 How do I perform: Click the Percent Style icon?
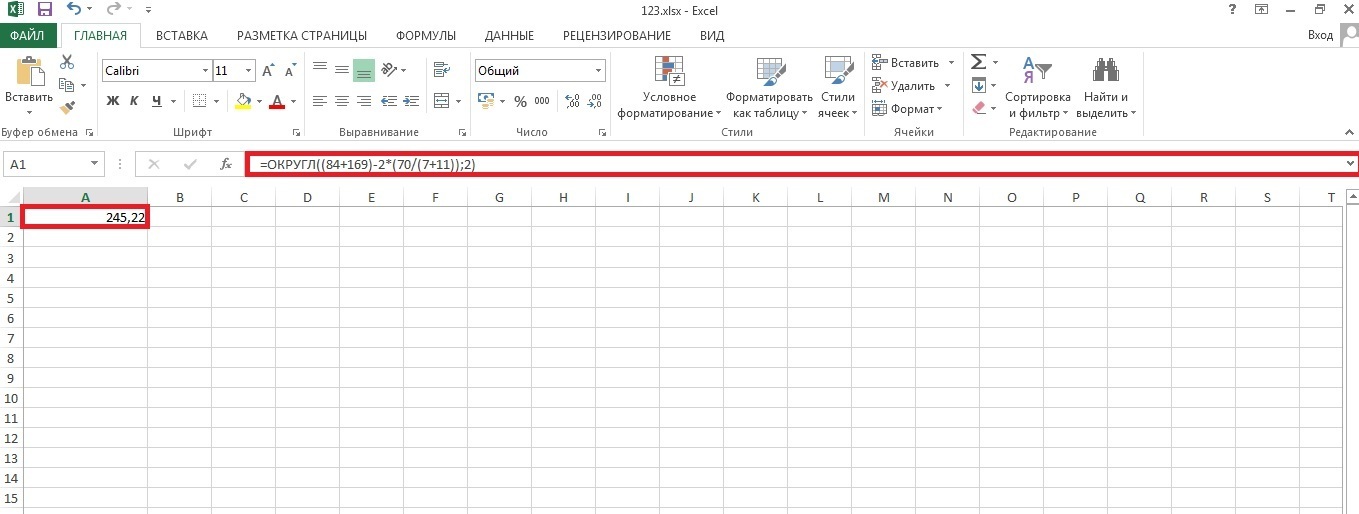[x=520, y=101]
